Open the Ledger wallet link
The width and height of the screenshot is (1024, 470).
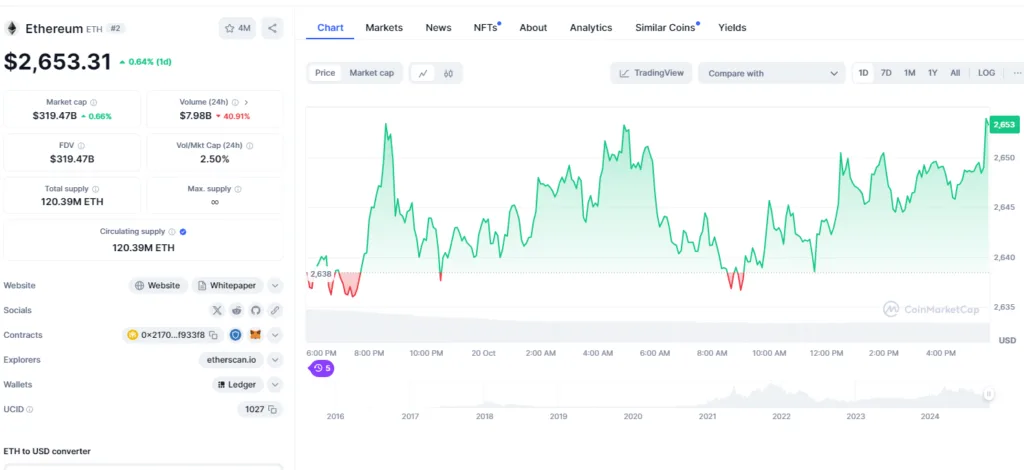(x=238, y=384)
